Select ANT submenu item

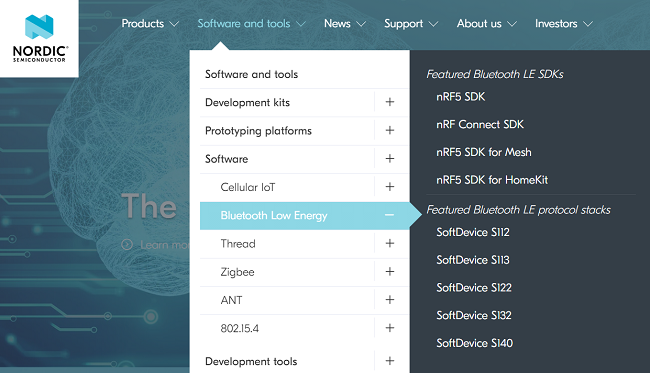231,300
